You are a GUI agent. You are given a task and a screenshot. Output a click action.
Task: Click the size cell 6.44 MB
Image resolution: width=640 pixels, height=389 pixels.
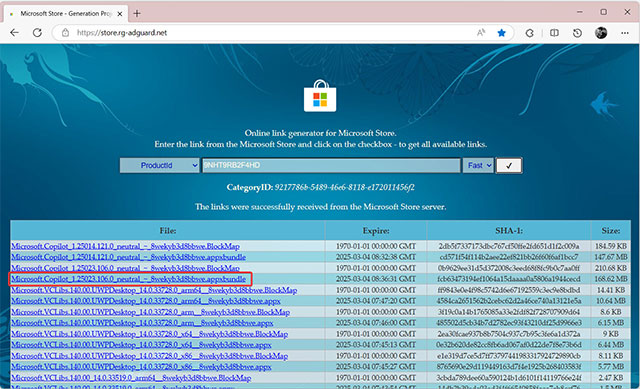611,345
